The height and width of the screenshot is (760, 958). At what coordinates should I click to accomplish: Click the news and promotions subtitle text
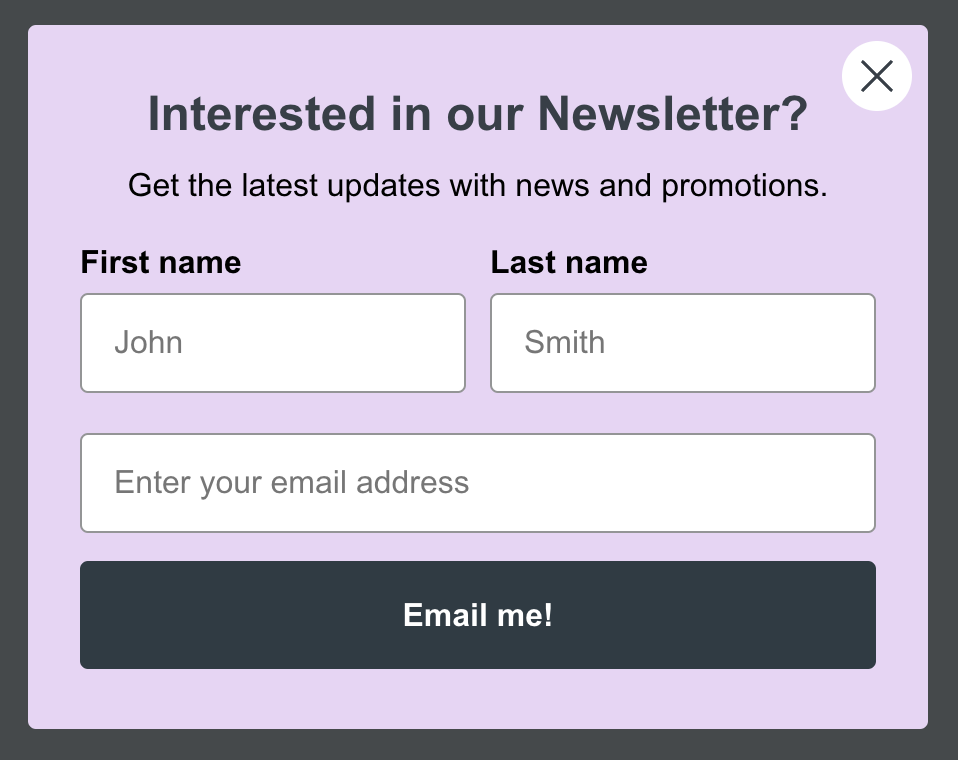click(478, 185)
